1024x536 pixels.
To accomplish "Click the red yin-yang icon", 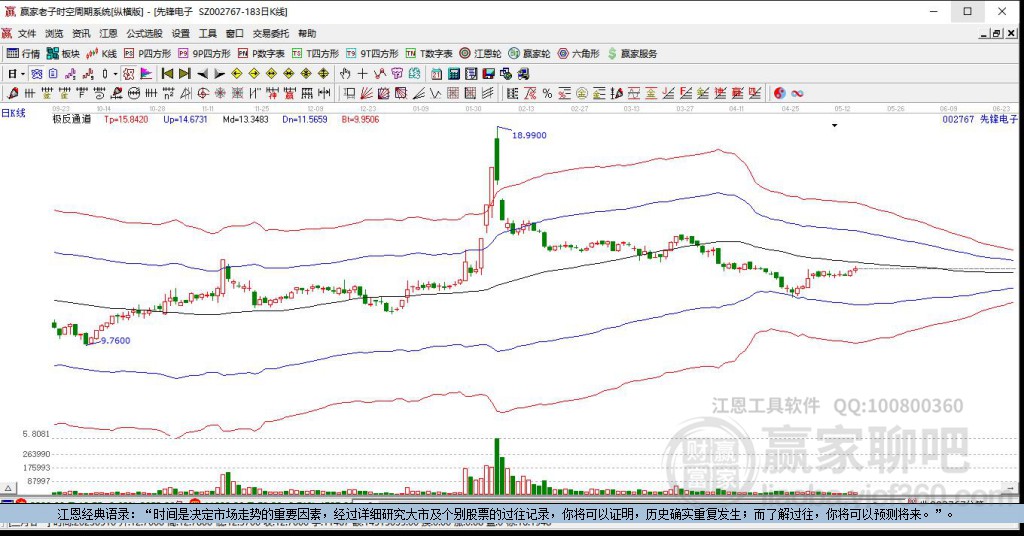I will click(780, 93).
